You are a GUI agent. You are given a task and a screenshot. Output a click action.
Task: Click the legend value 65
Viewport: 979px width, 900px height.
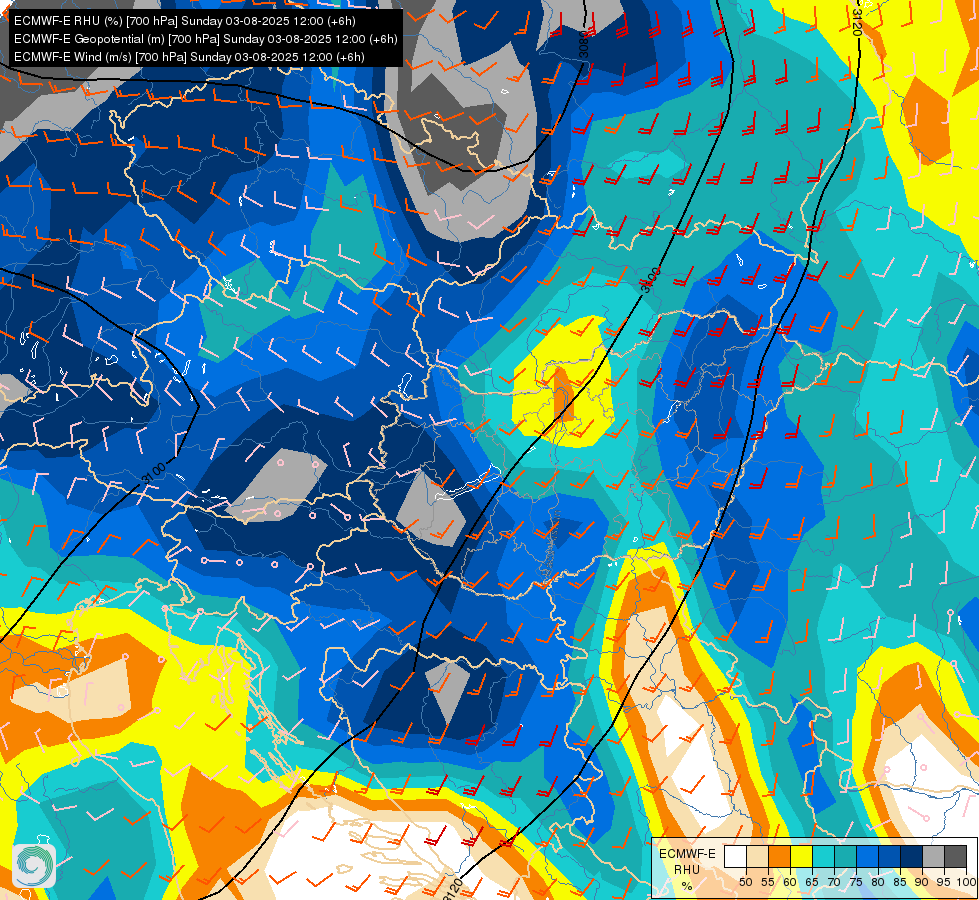point(812,882)
